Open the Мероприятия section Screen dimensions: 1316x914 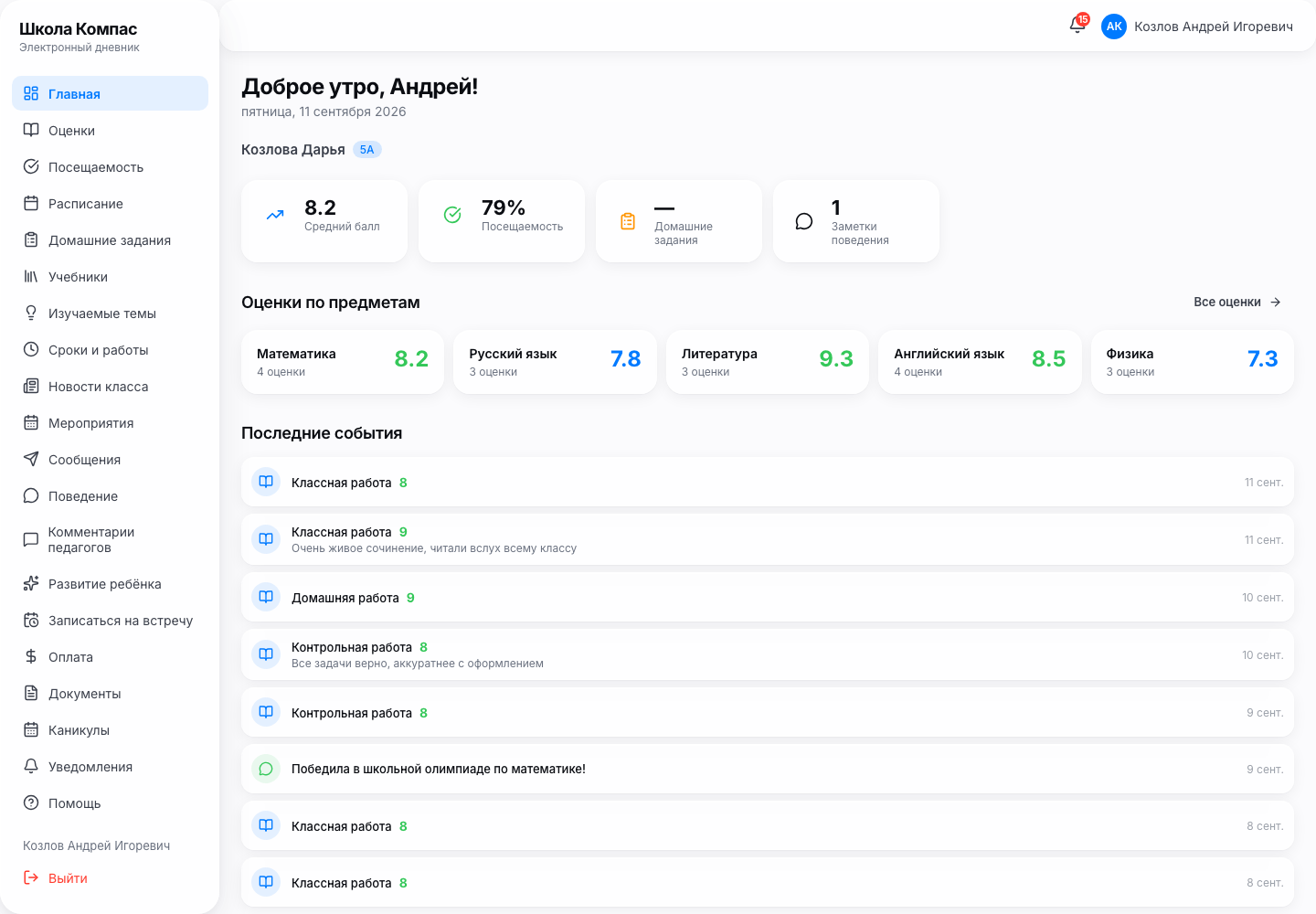[x=110, y=422]
